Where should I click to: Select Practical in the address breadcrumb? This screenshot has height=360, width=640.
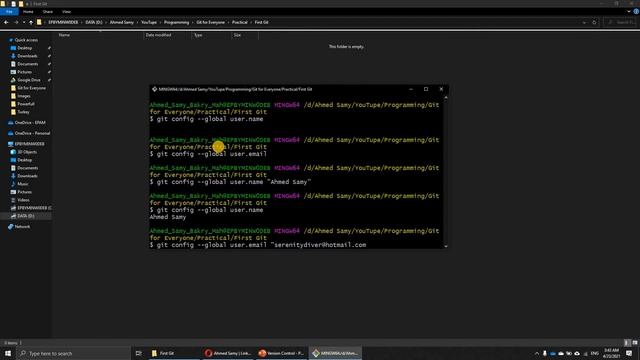point(240,22)
